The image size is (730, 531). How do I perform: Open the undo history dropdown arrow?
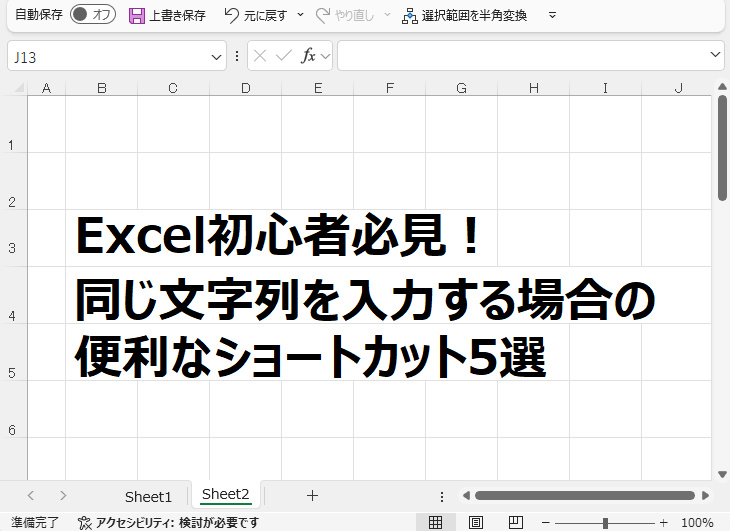pos(300,15)
